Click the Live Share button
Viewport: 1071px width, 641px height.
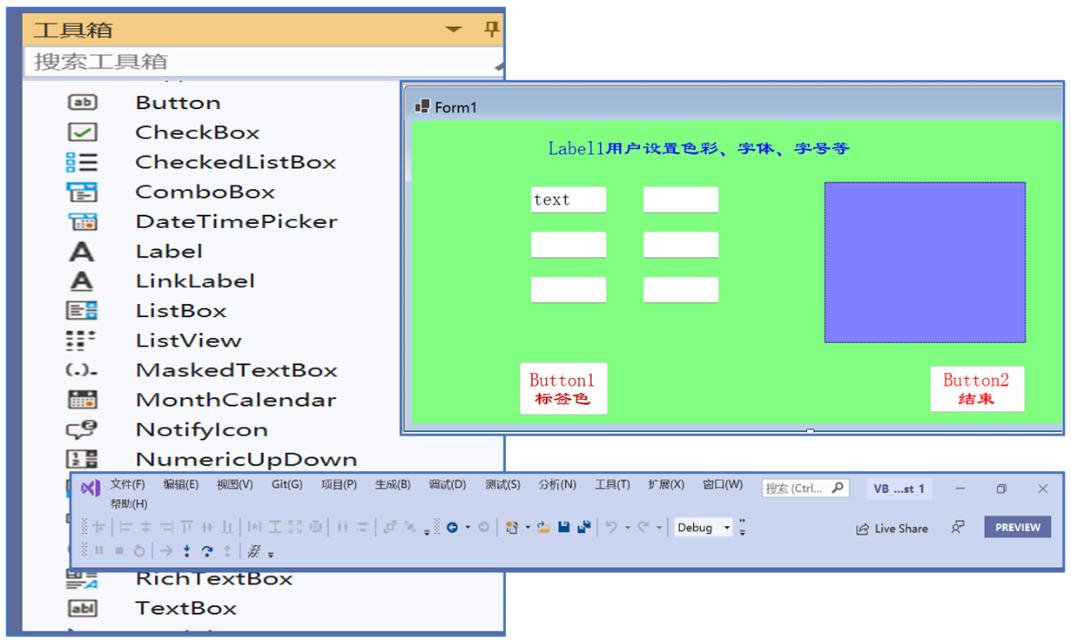(892, 528)
